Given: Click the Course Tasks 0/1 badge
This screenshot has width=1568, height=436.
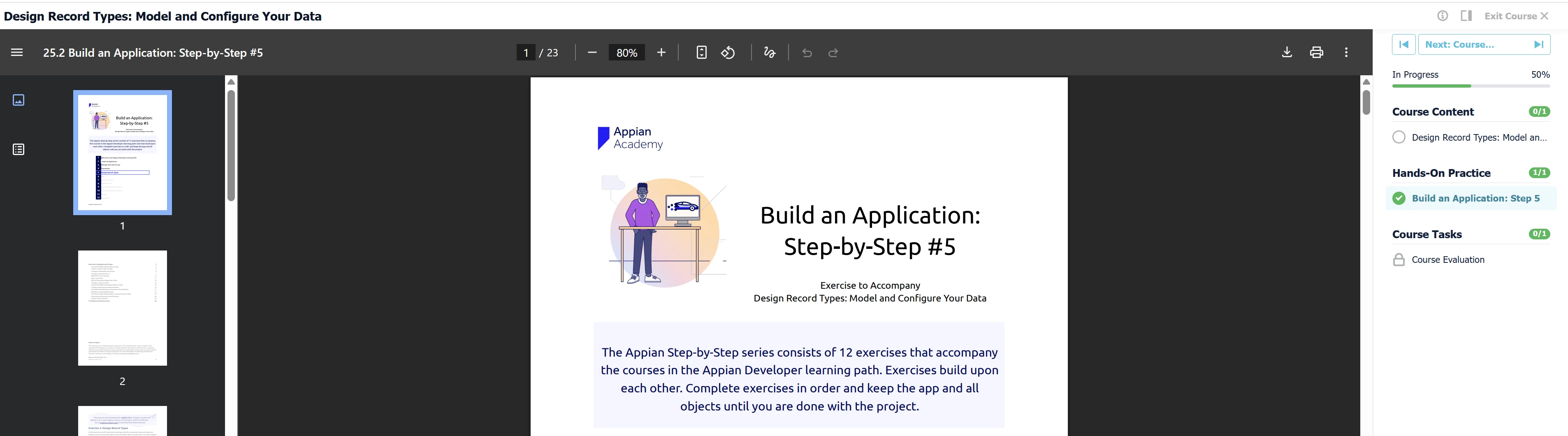Looking at the screenshot, I should [x=1539, y=234].
